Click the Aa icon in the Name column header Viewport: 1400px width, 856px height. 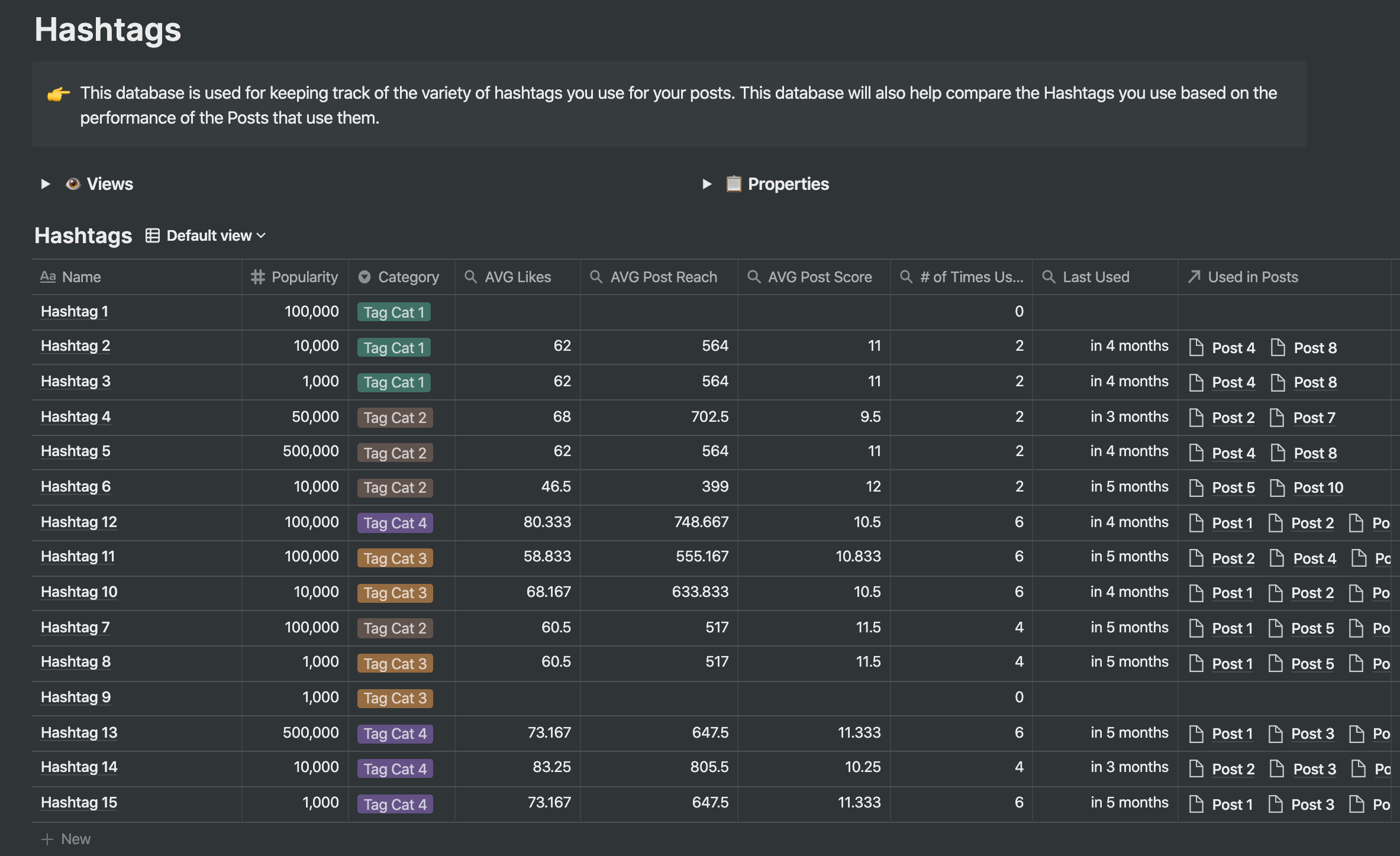tap(48, 276)
